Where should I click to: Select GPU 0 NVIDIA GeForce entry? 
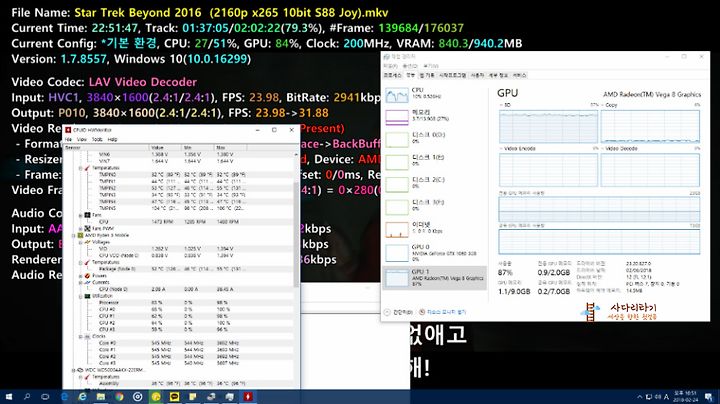coord(434,253)
